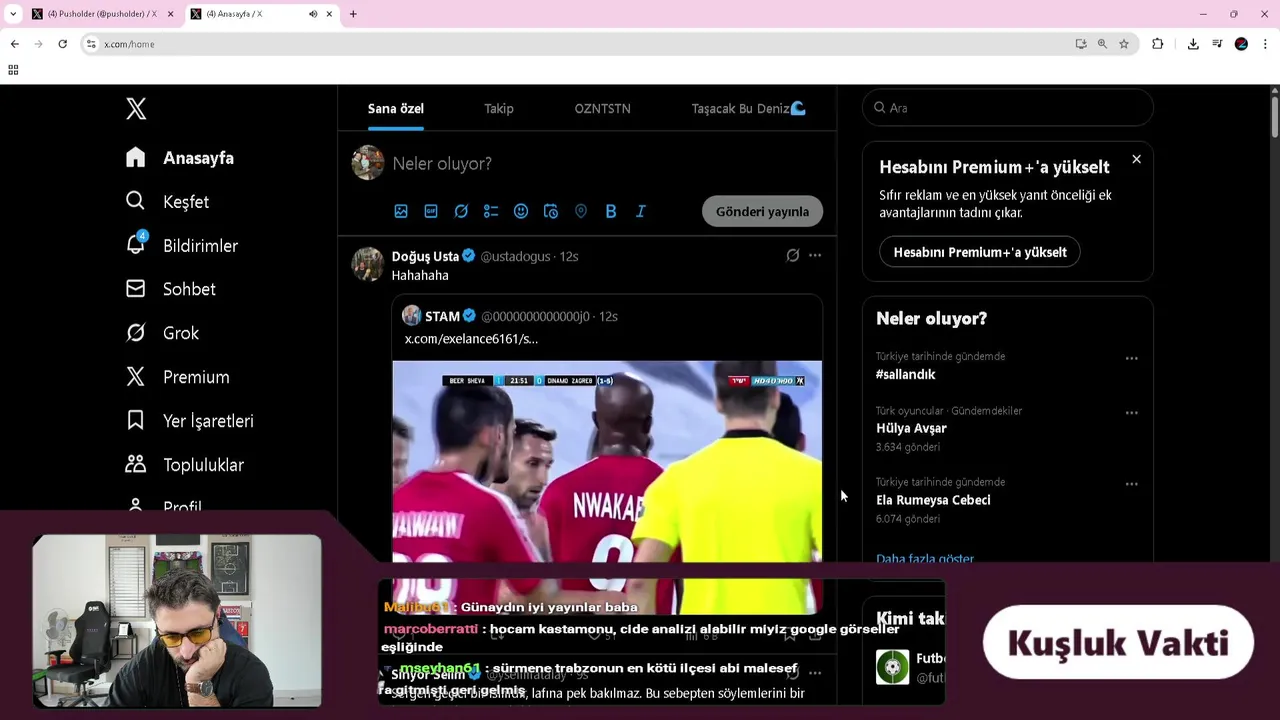Open browser downloads
Image resolution: width=1280 pixels, height=720 pixels.
(1193, 44)
